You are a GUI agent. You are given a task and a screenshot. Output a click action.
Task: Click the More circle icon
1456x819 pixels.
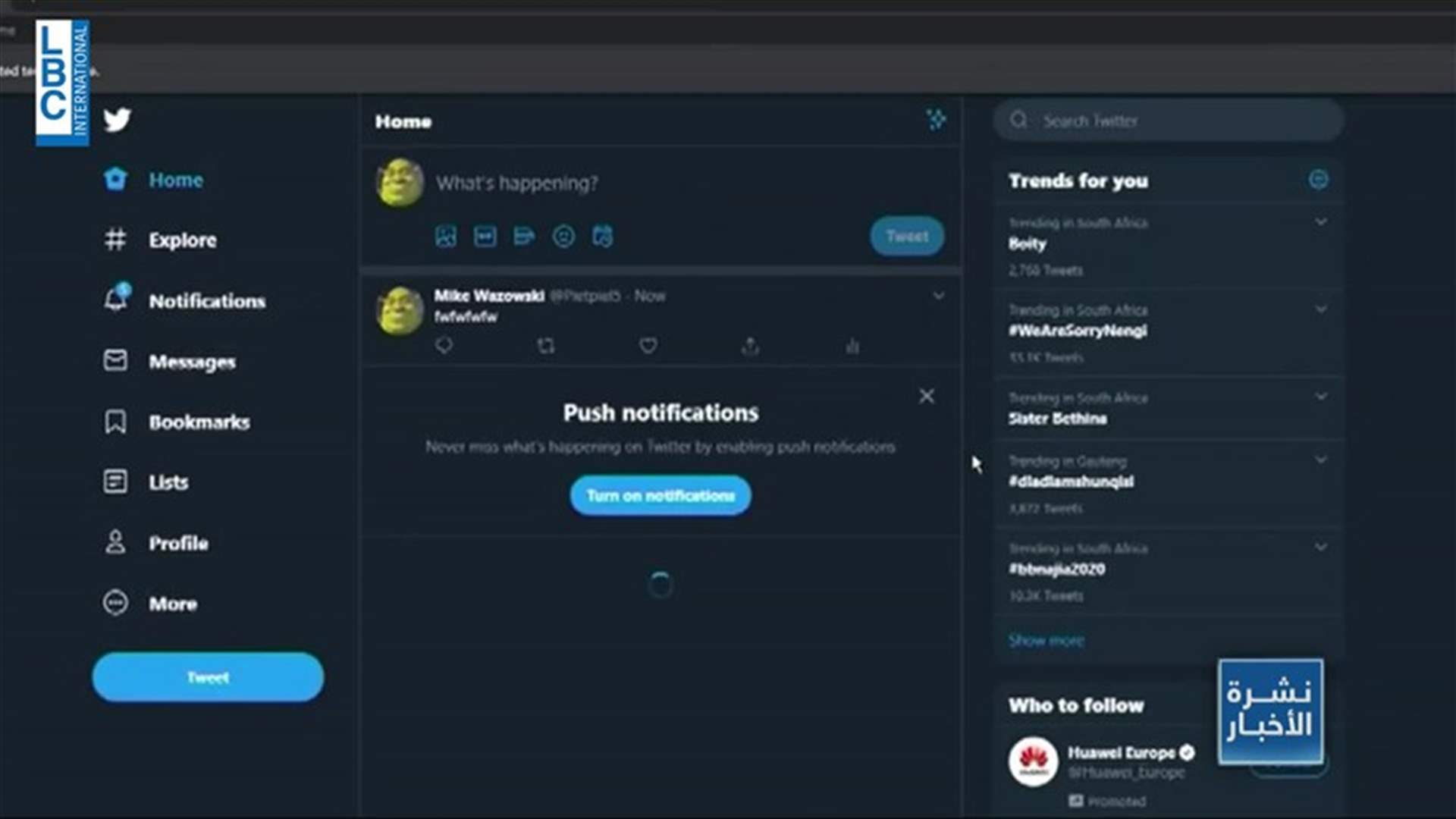click(x=115, y=603)
